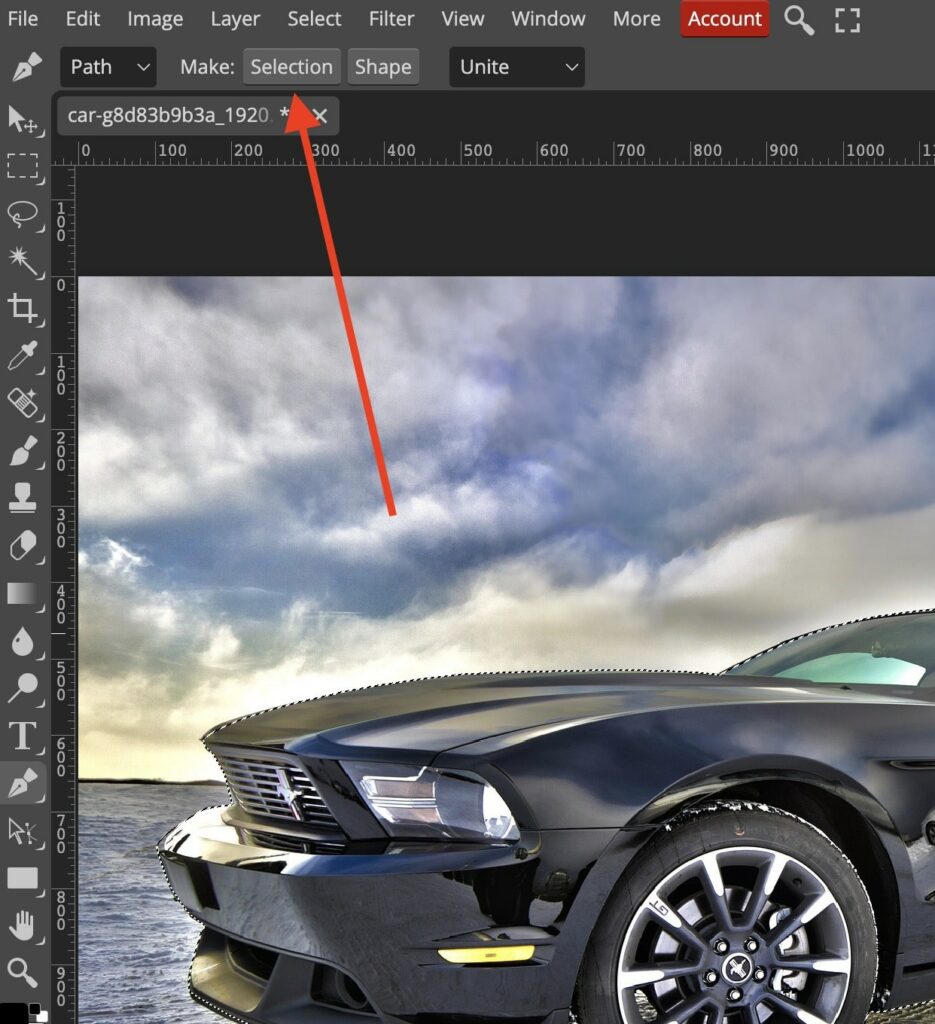Open the Filter menu
This screenshot has height=1024, width=935.
pos(391,19)
